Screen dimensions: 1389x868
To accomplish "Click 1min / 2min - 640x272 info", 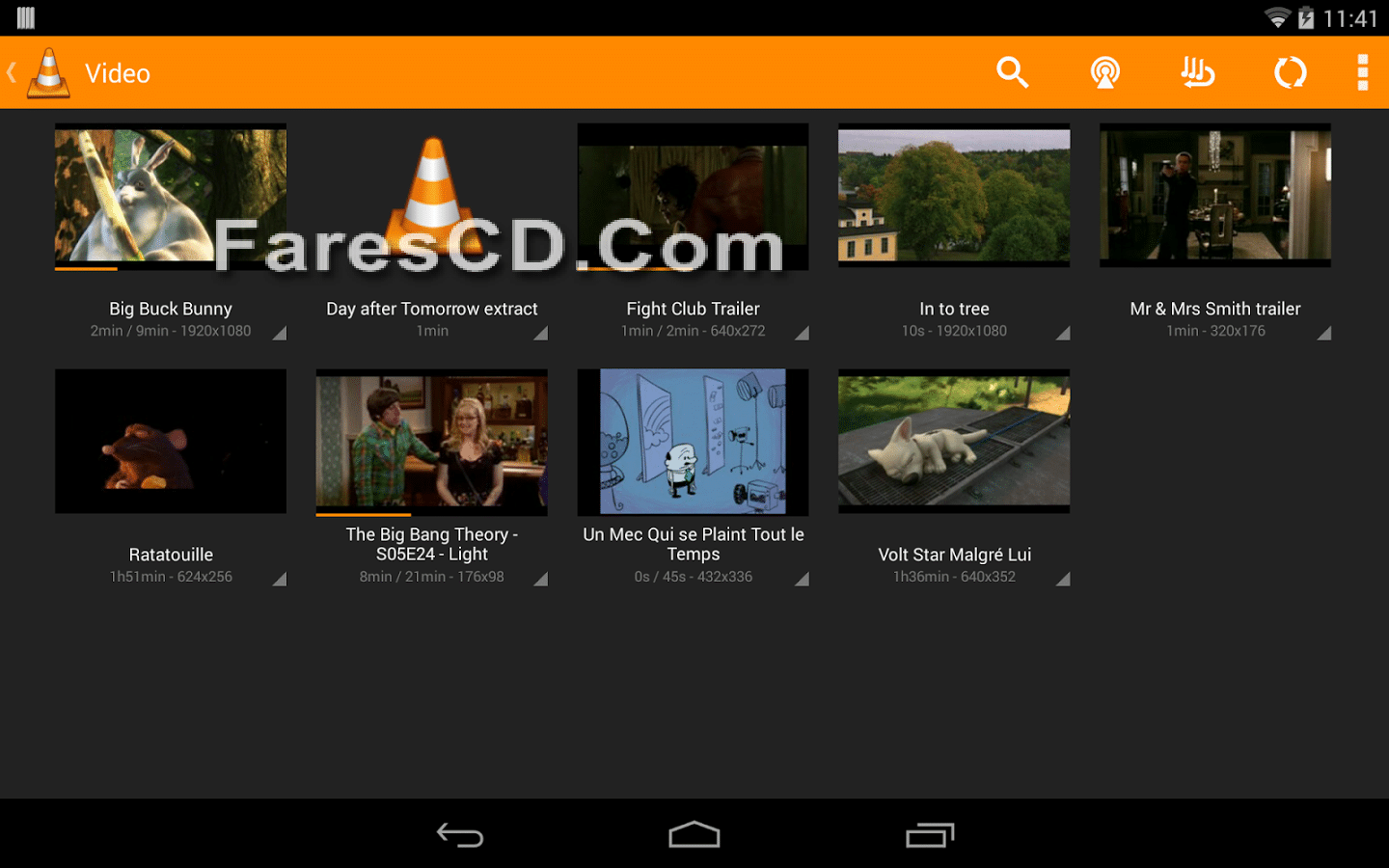I will (x=693, y=331).
